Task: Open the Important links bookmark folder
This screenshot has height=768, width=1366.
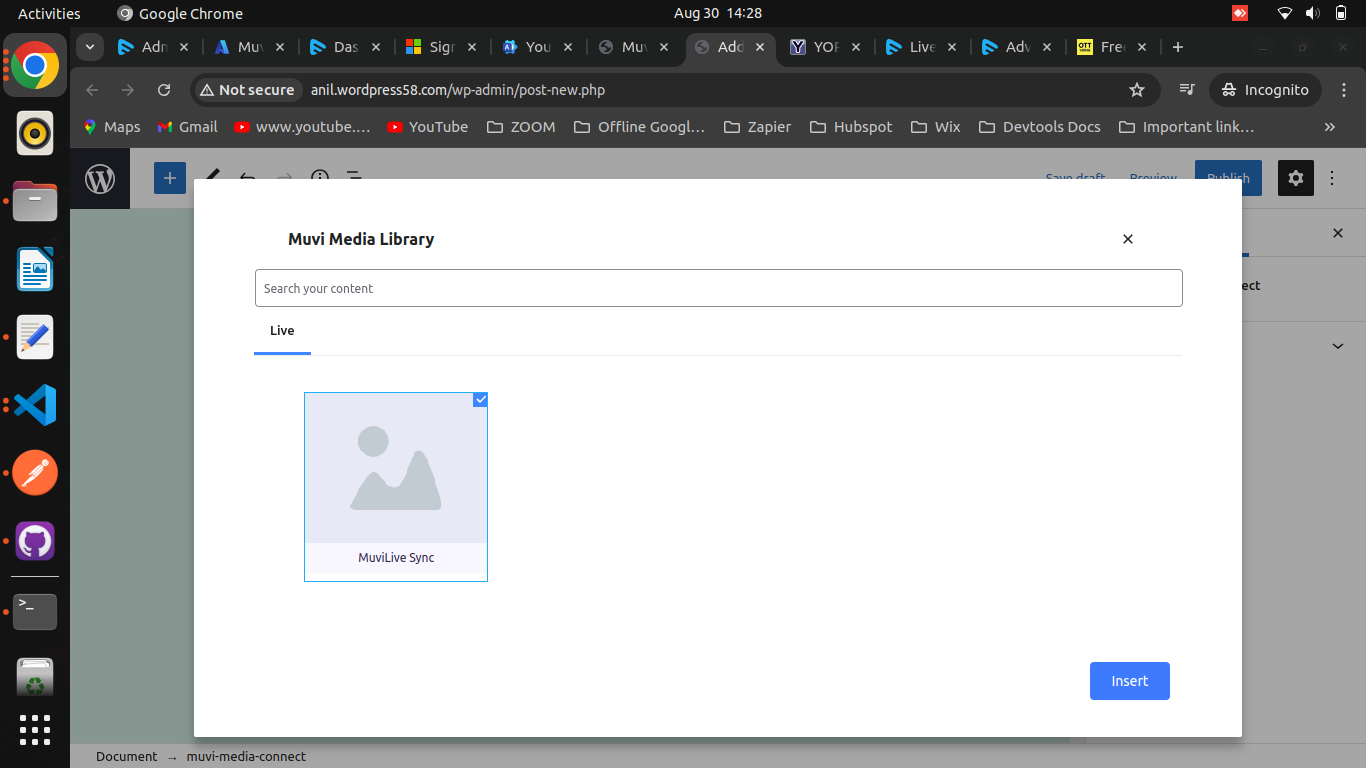Action: click(x=1187, y=127)
